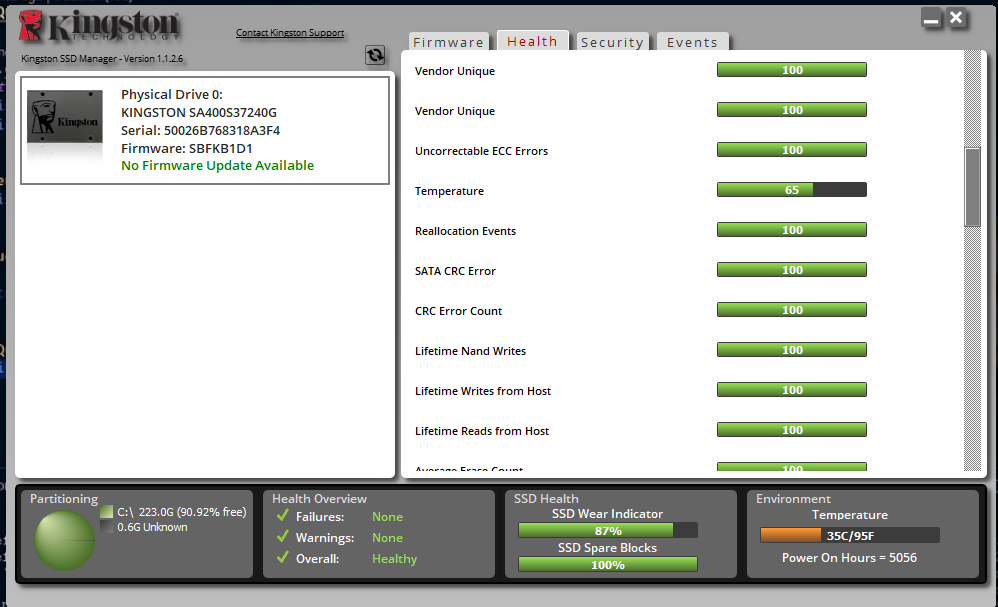Viewport: 998px width, 607px height.
Task: Click the partitioning pie chart
Action: click(x=64, y=540)
